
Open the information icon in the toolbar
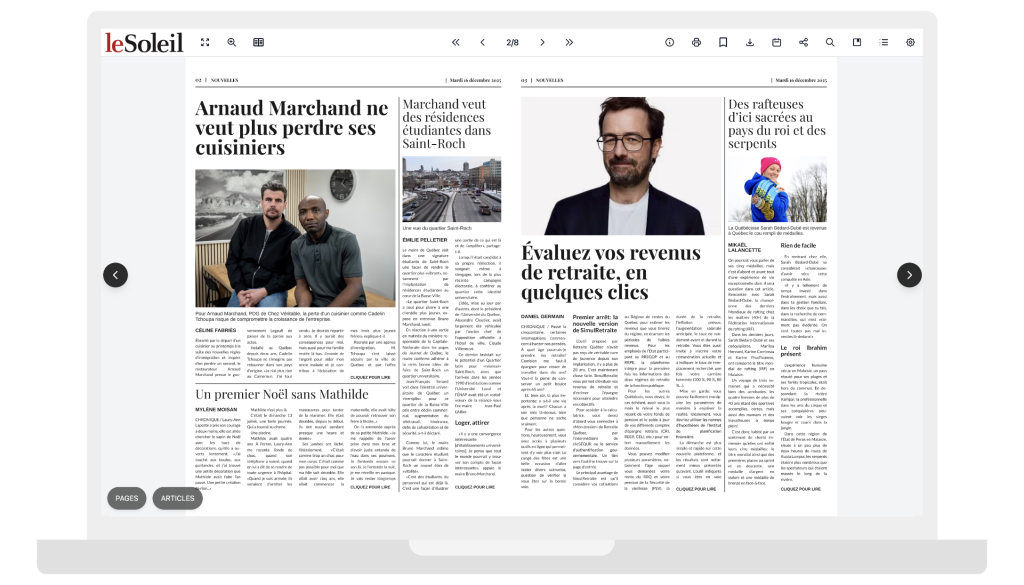coord(670,43)
